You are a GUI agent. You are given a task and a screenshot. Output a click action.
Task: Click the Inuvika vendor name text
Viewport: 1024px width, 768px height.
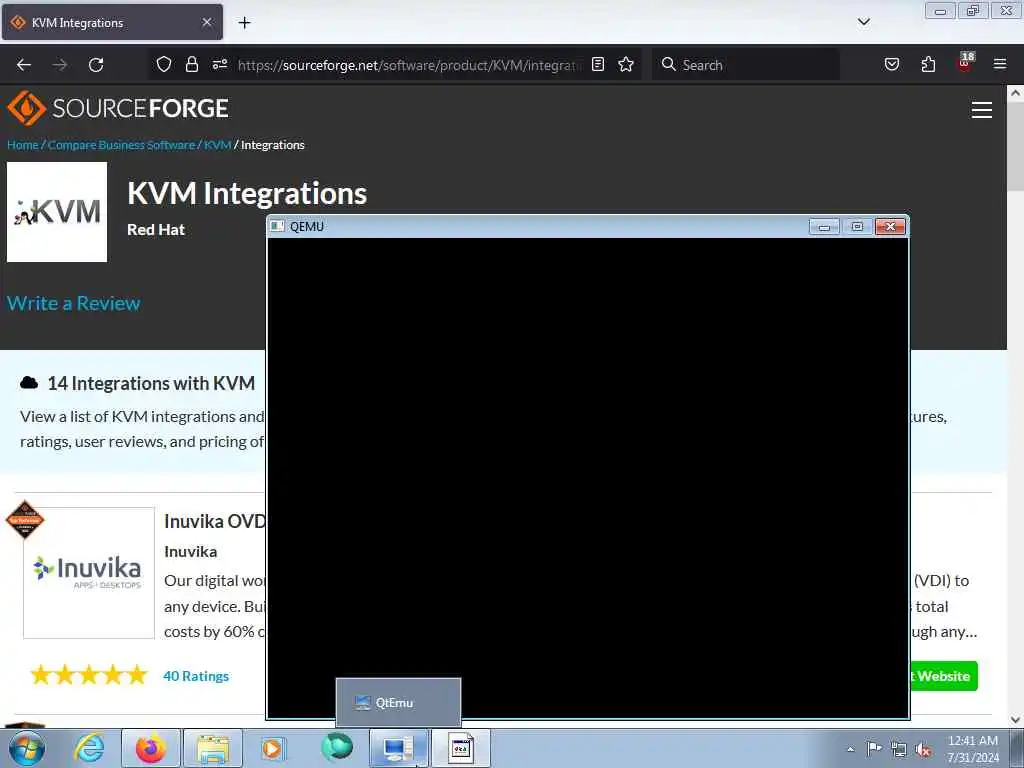click(x=191, y=552)
